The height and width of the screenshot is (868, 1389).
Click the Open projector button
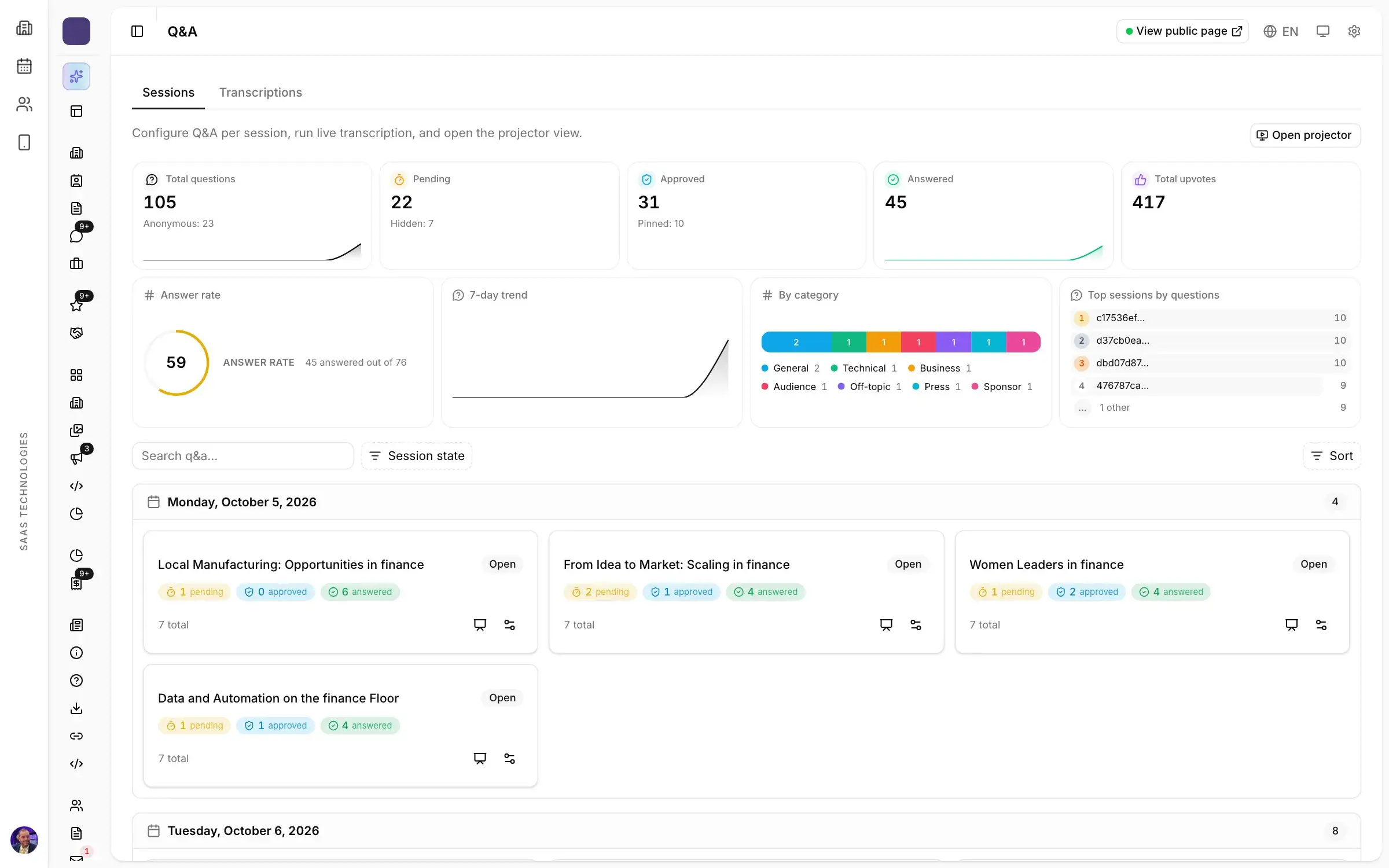pos(1305,135)
